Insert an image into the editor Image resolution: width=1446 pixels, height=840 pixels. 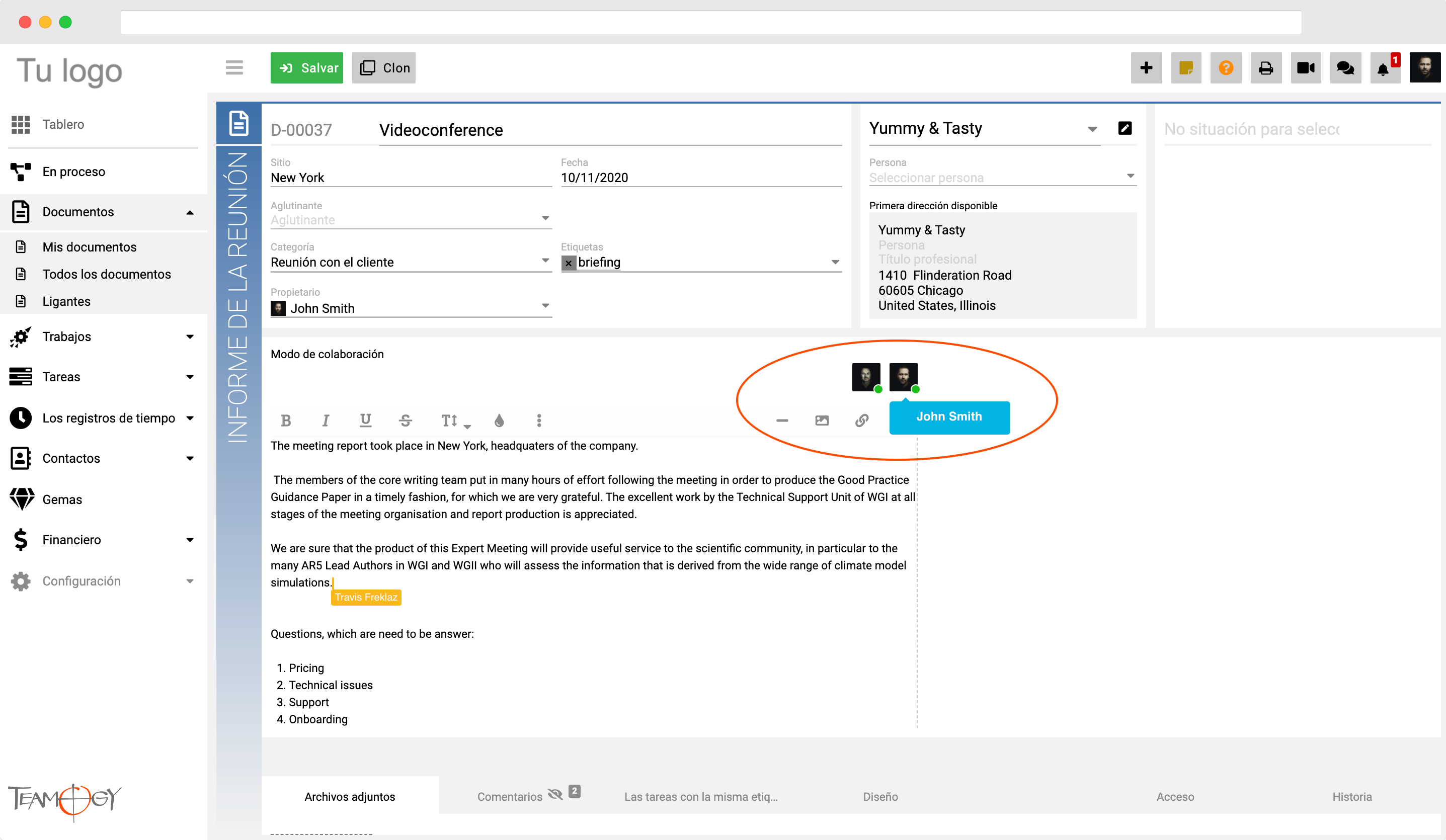pyautogui.click(x=822, y=421)
